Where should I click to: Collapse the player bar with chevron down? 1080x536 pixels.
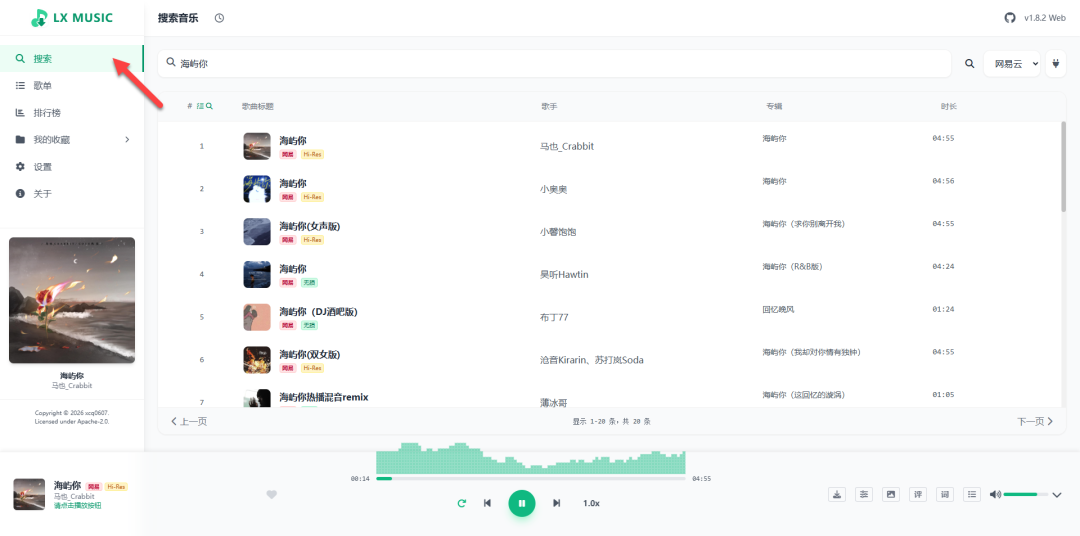tap(1057, 495)
